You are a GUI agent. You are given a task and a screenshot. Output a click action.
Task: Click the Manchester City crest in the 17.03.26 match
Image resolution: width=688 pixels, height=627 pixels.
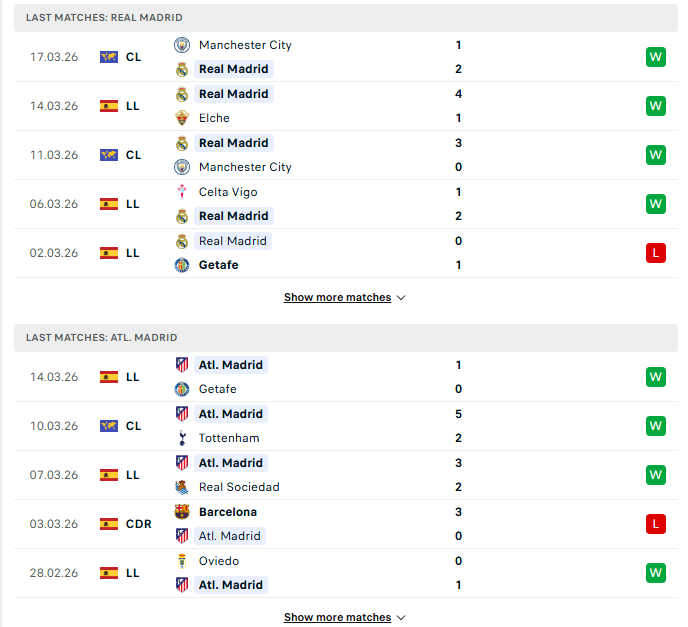(x=182, y=45)
